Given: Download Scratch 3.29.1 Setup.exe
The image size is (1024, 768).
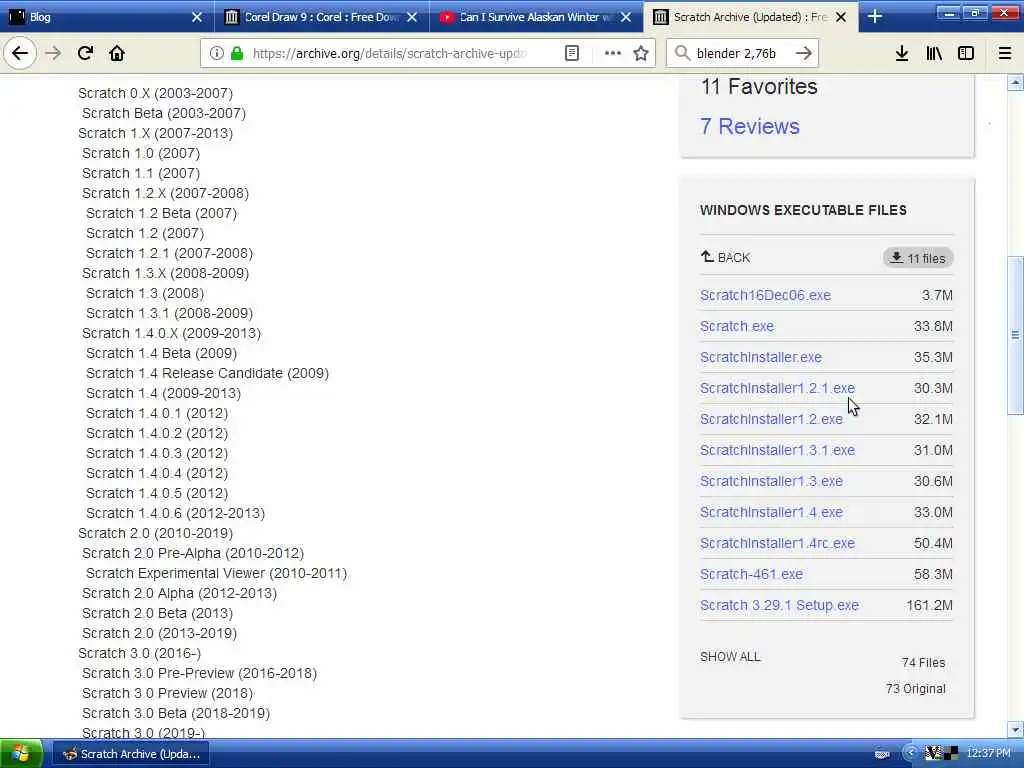Looking at the screenshot, I should click(779, 605).
